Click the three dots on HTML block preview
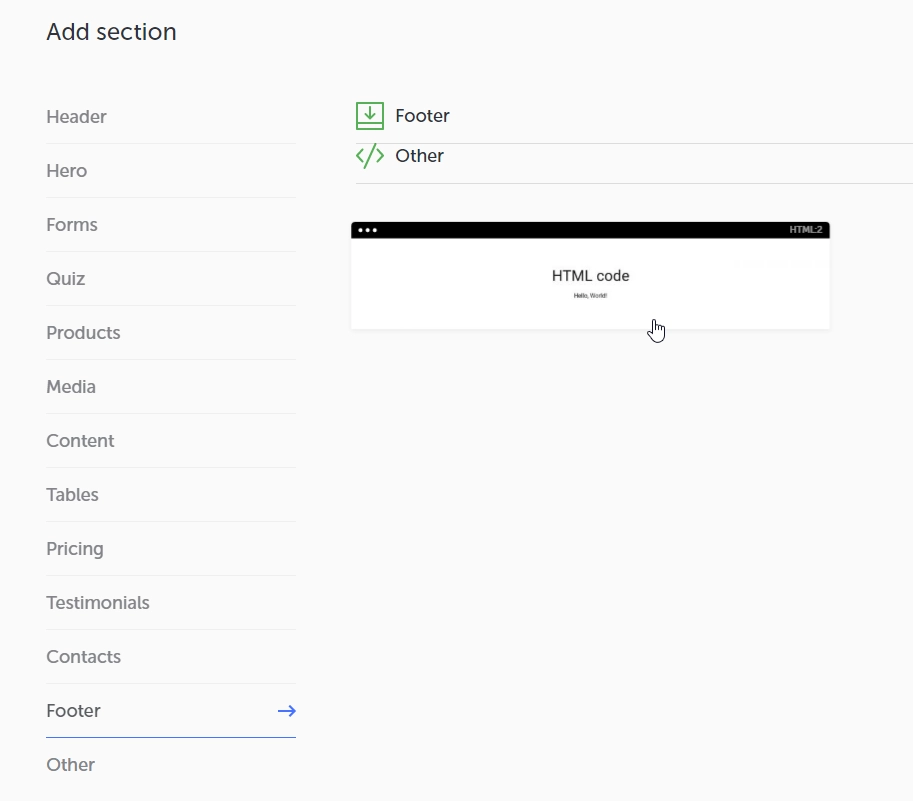Image resolution: width=913 pixels, height=801 pixels. [x=367, y=230]
